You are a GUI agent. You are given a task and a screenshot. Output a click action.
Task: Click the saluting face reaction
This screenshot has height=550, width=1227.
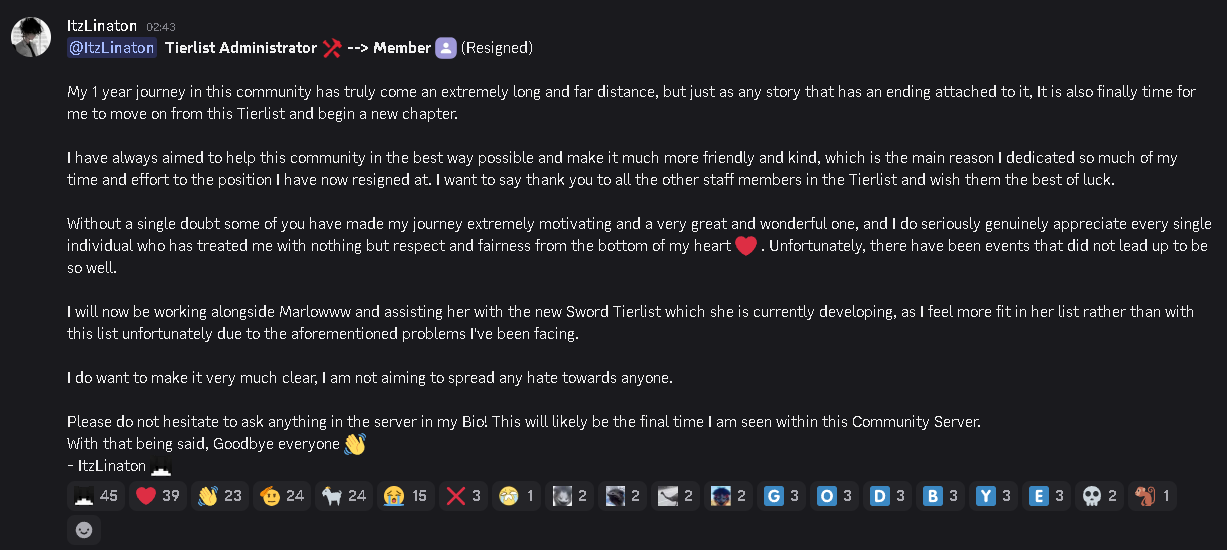coord(281,496)
